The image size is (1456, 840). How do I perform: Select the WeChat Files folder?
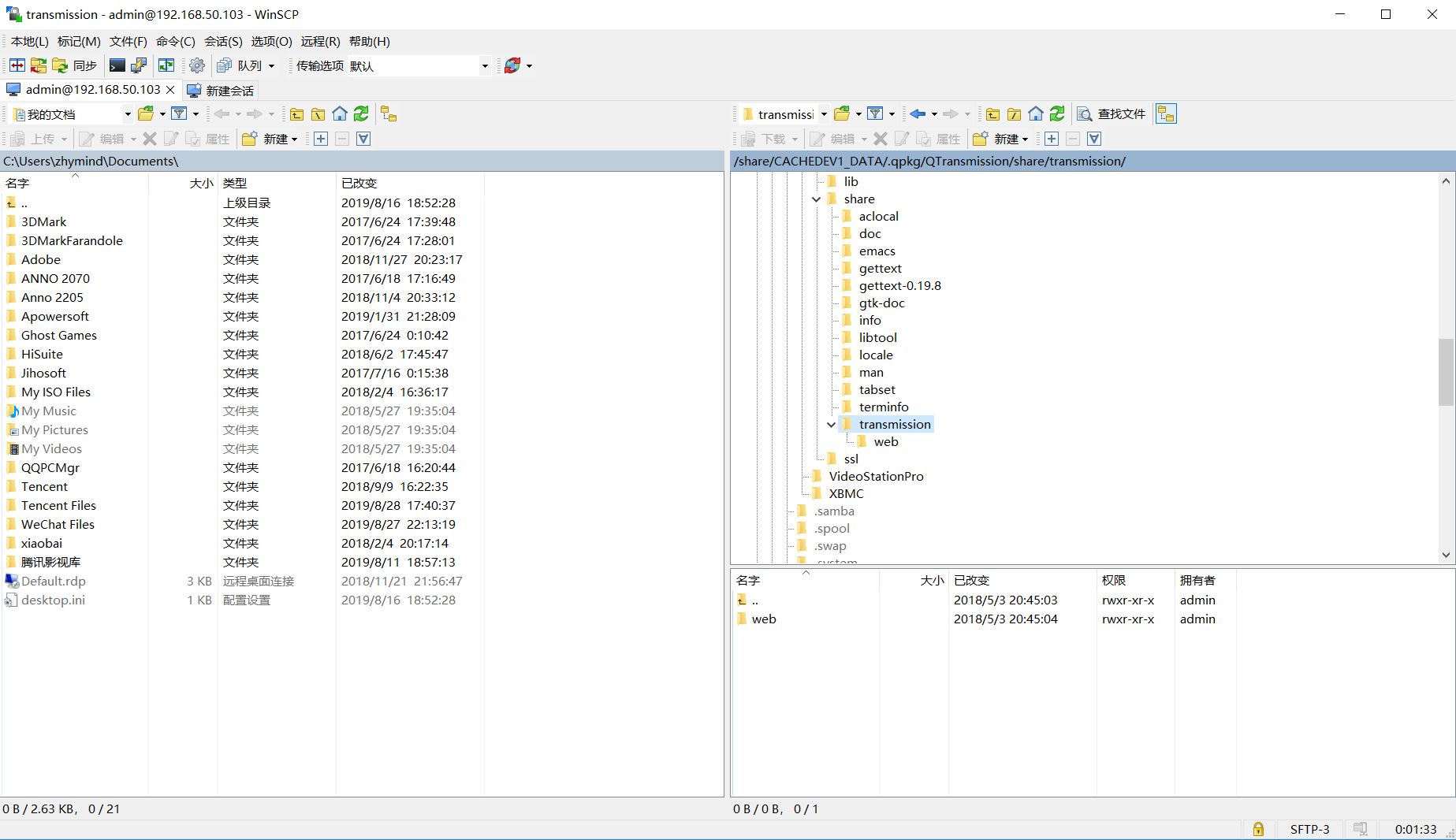click(x=58, y=525)
